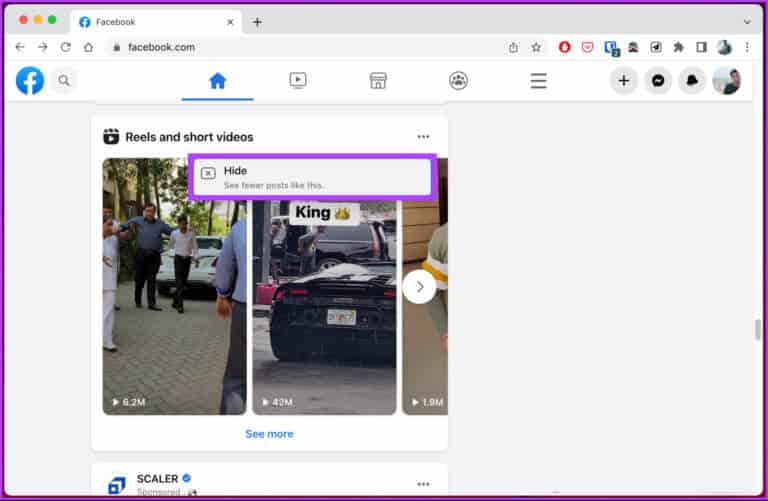Open the Chrome profile avatar
Image resolution: width=768 pixels, height=501 pixels.
click(724, 47)
